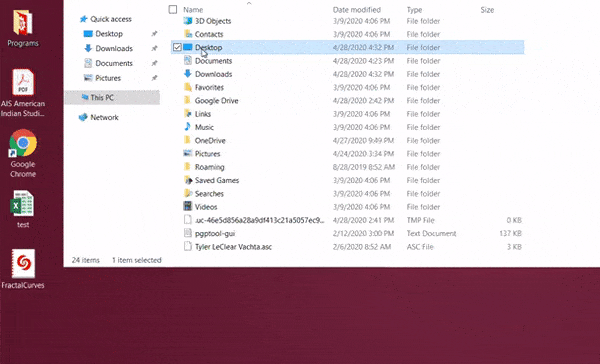Select the Videos folder icon

point(188,207)
